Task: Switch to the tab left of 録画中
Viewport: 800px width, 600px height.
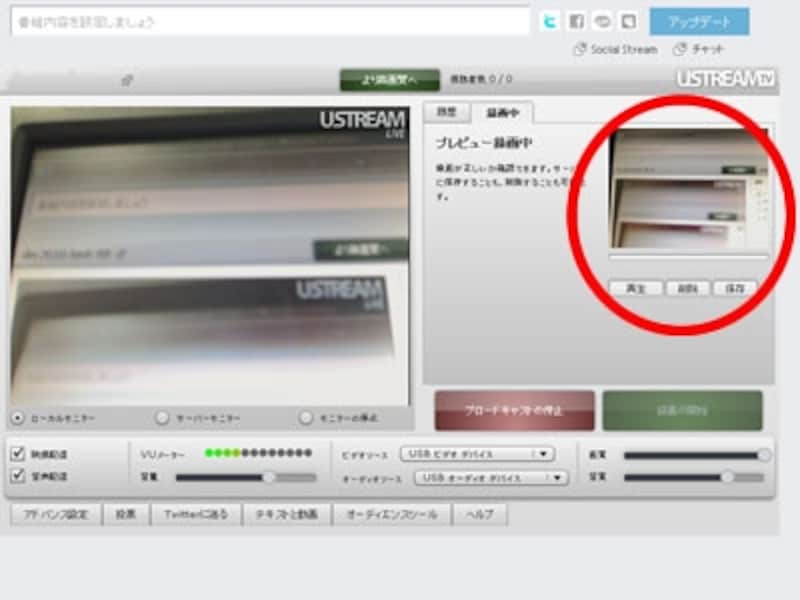Action: 446,112
